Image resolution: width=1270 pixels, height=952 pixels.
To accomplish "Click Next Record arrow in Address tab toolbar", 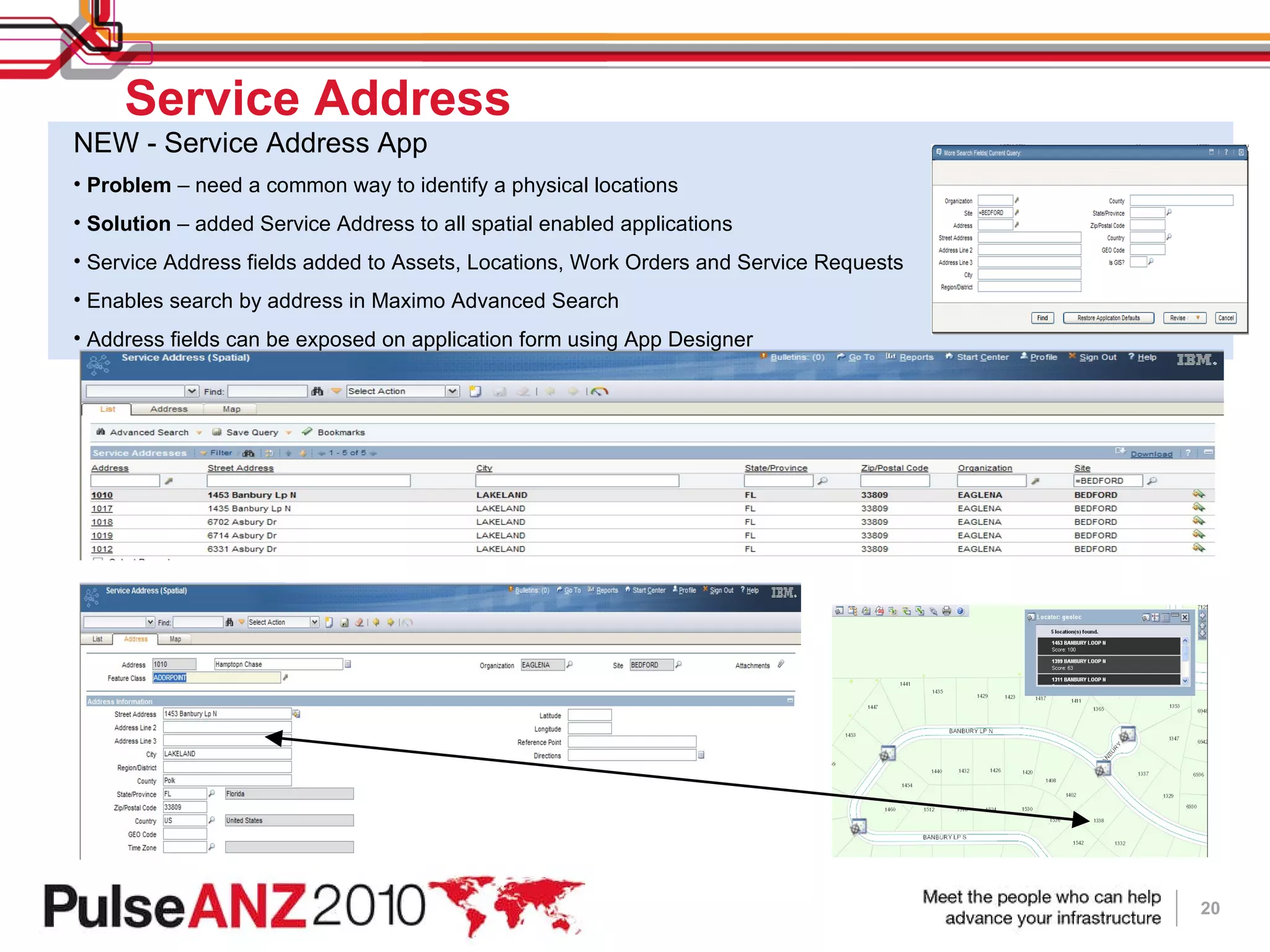I will point(391,622).
